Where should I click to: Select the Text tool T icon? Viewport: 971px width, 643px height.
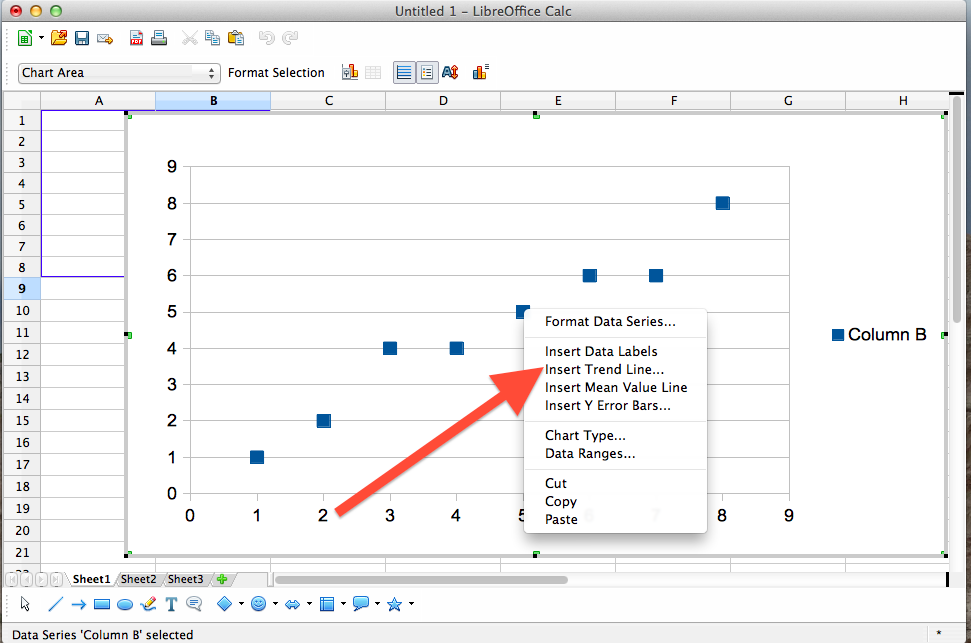(x=172, y=604)
